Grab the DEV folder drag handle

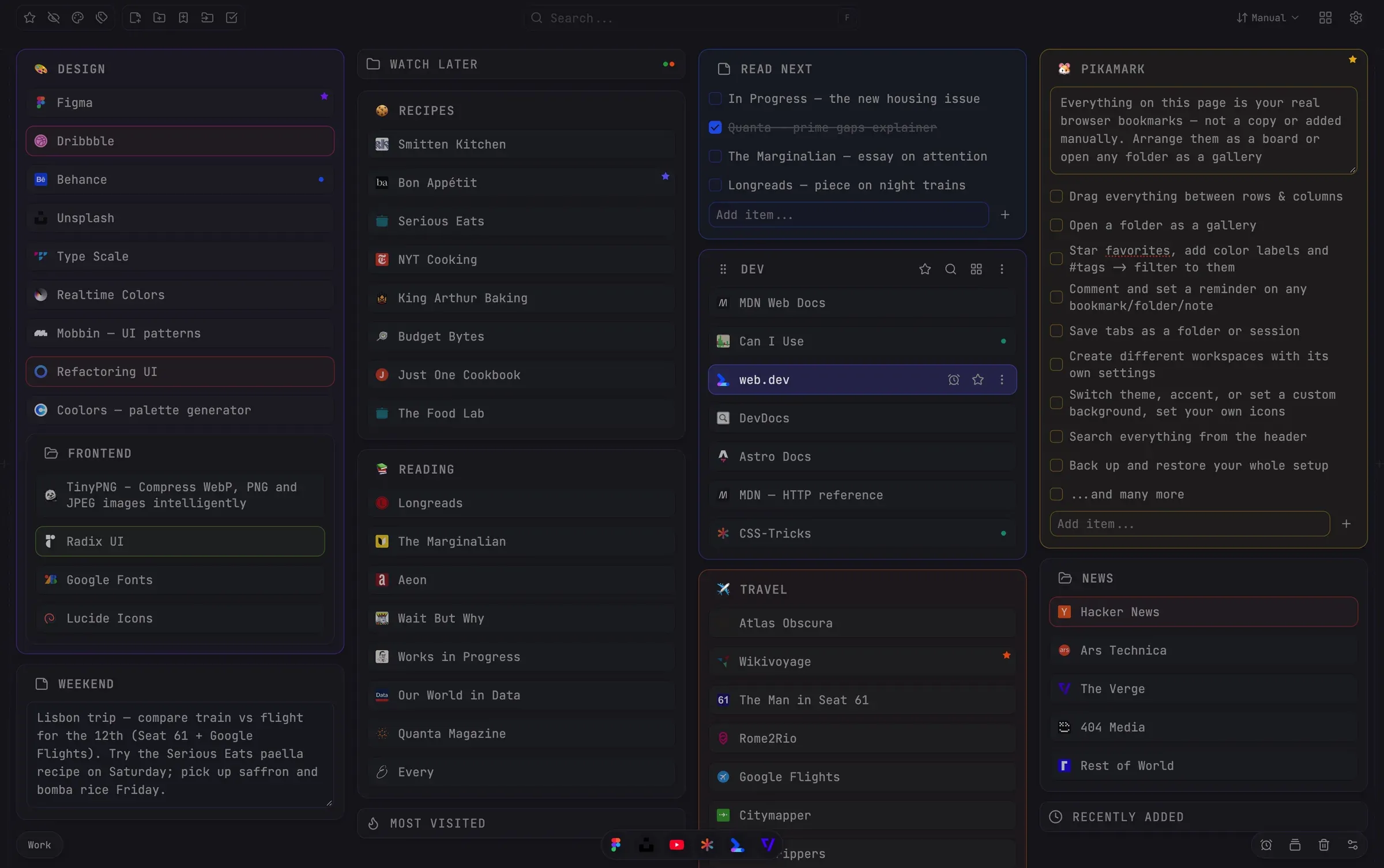pyautogui.click(x=723, y=269)
